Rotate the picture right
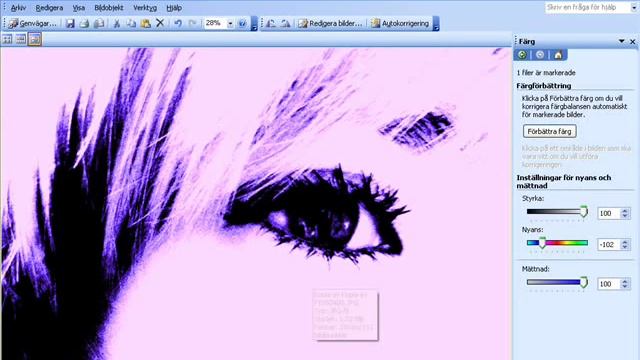Image resolution: width=640 pixels, height=360 pixels. coord(285,24)
